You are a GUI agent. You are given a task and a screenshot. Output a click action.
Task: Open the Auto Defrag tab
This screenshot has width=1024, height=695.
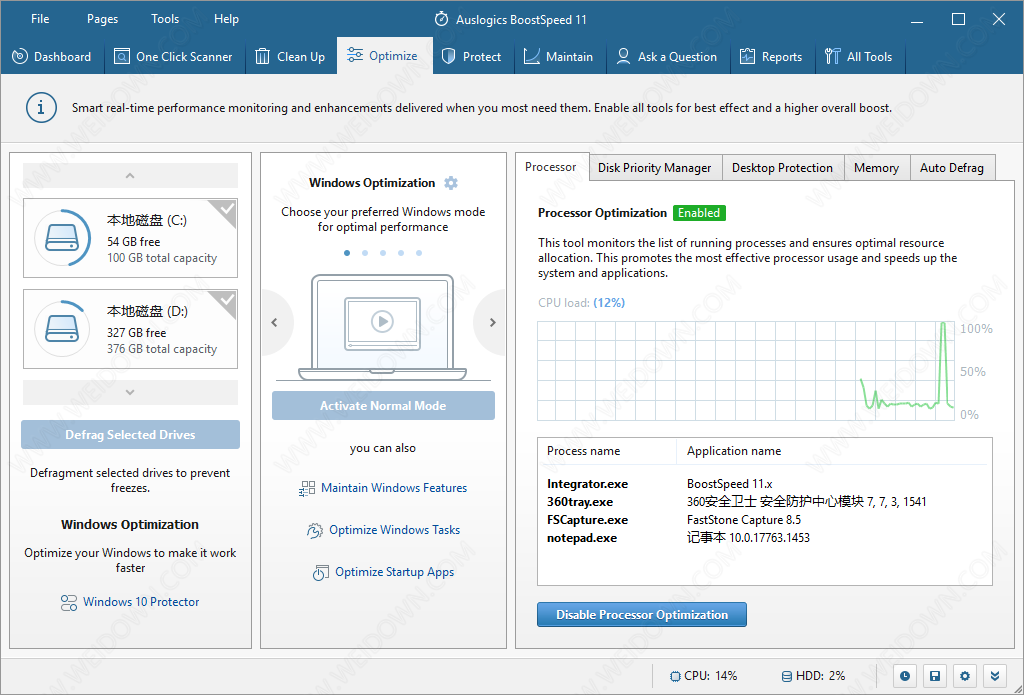(x=952, y=168)
